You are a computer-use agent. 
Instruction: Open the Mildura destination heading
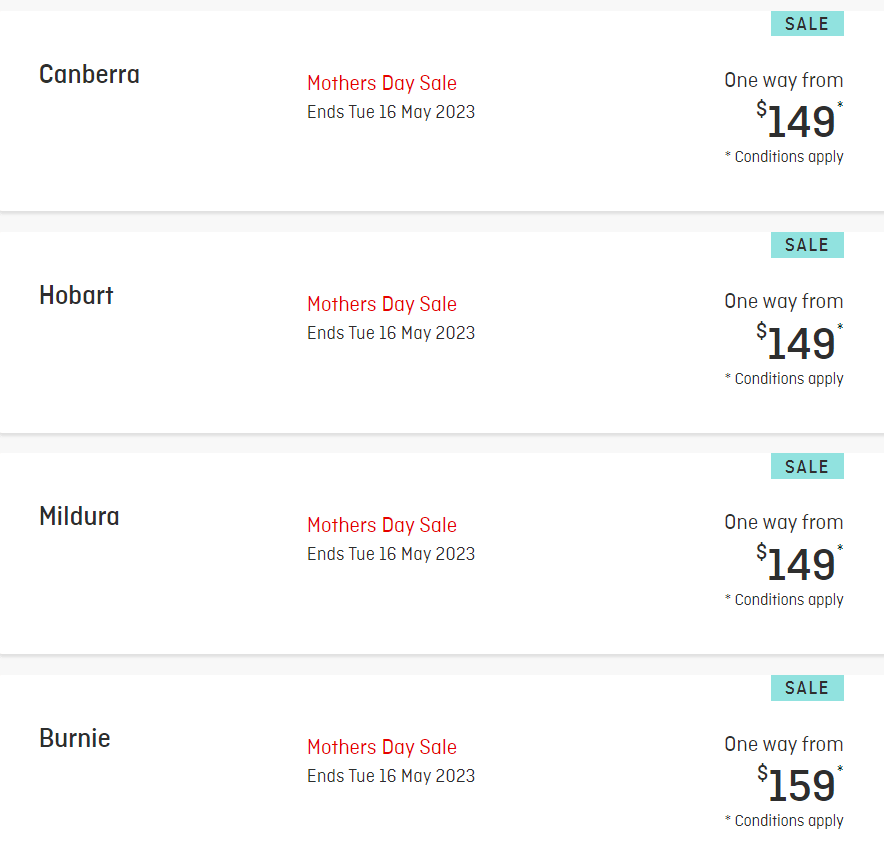(x=79, y=516)
